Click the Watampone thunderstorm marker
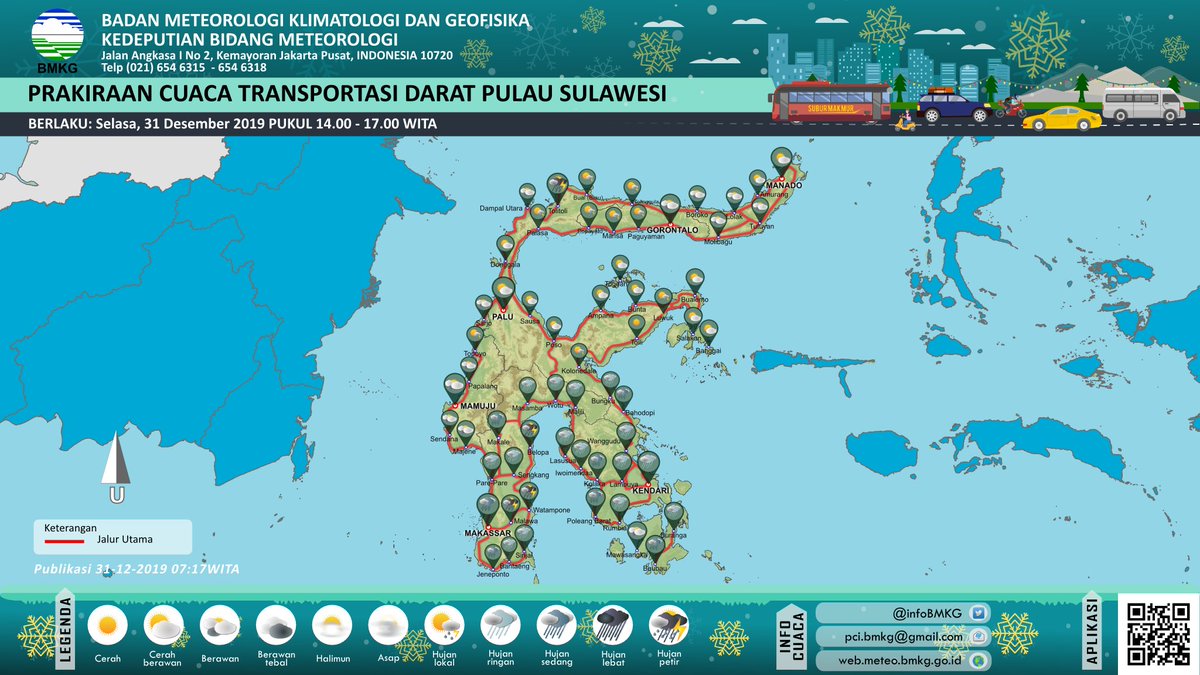This screenshot has width=1200, height=675. point(529,494)
